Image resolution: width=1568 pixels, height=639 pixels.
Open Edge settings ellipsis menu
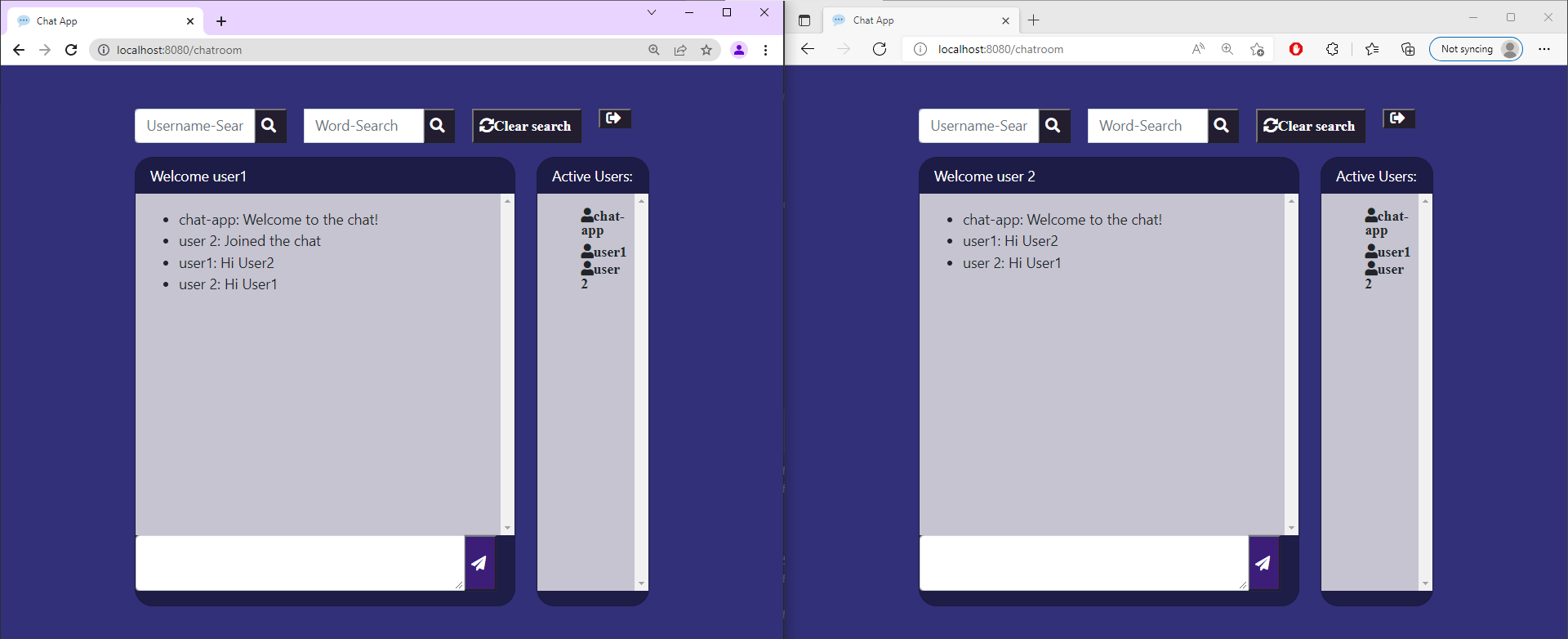tap(1544, 49)
